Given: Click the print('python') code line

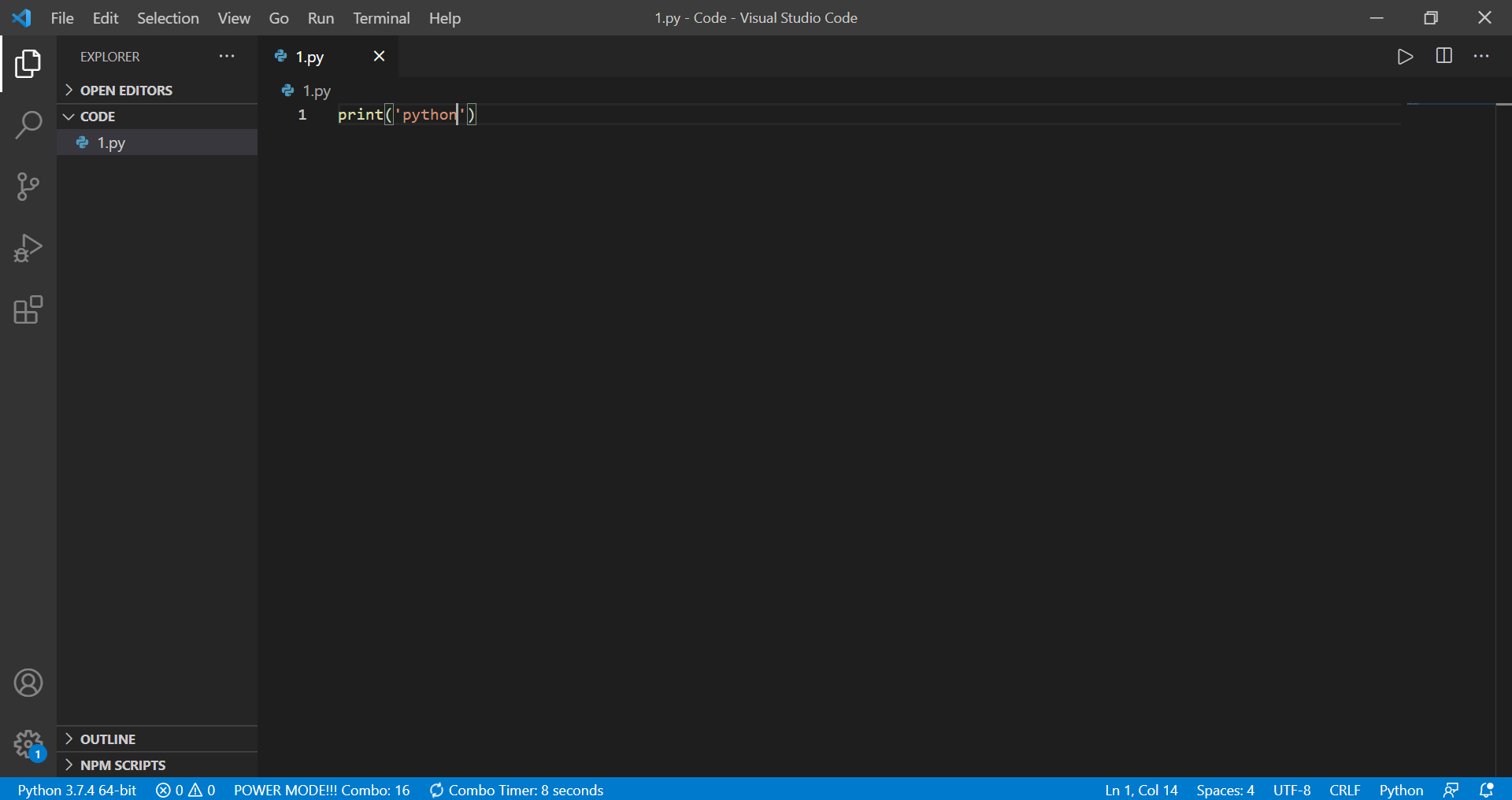Looking at the screenshot, I should (x=406, y=115).
